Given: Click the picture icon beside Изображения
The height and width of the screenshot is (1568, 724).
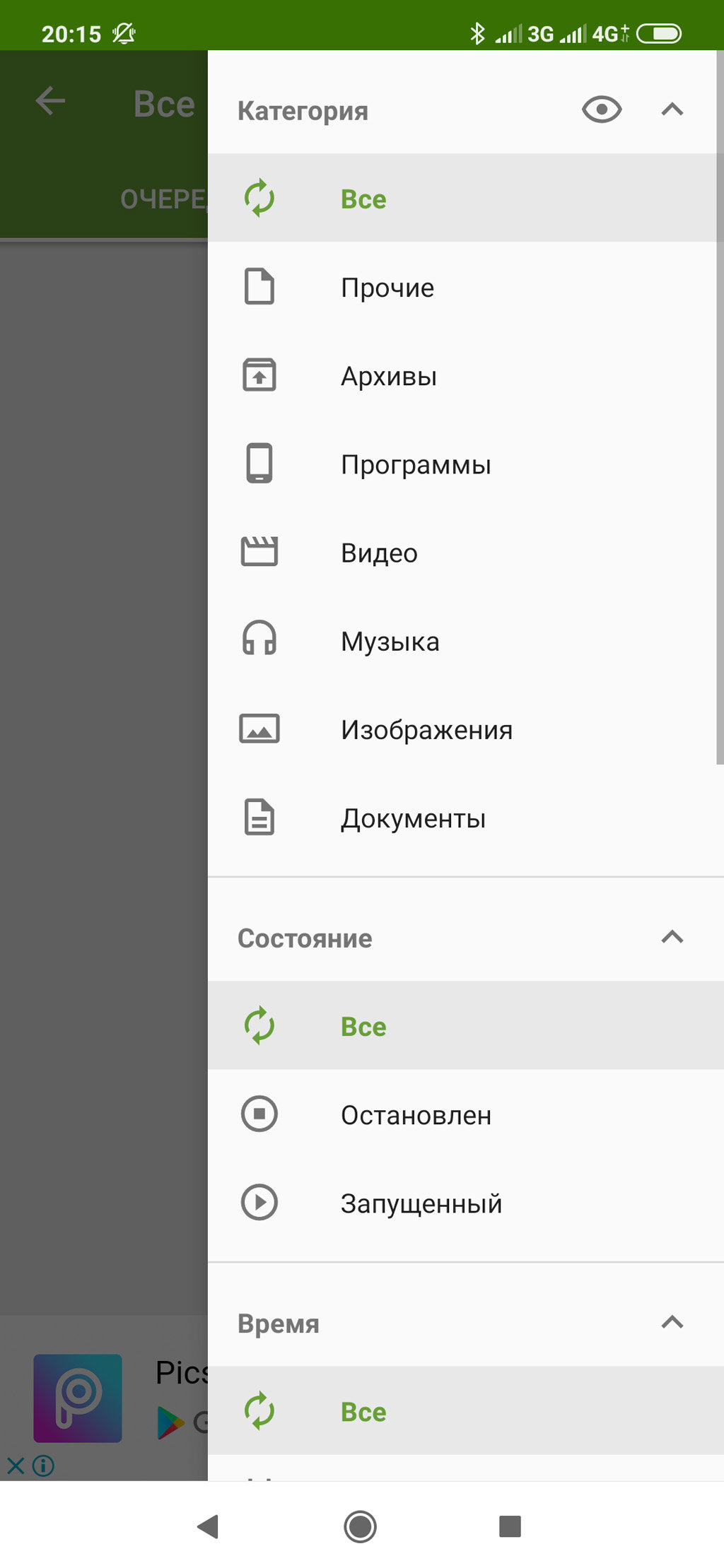Looking at the screenshot, I should pyautogui.click(x=259, y=729).
